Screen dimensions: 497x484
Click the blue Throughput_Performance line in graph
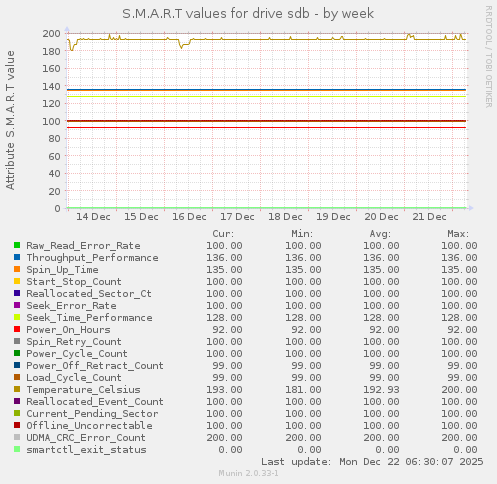(x=267, y=90)
